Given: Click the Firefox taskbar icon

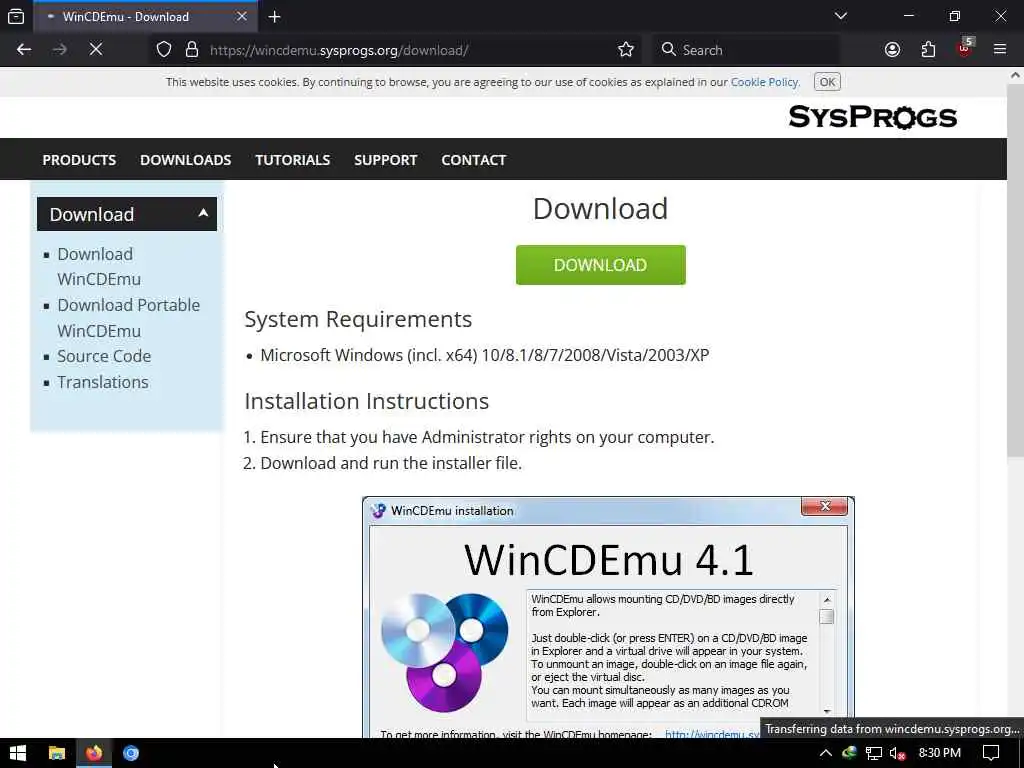Looking at the screenshot, I should coord(94,753).
